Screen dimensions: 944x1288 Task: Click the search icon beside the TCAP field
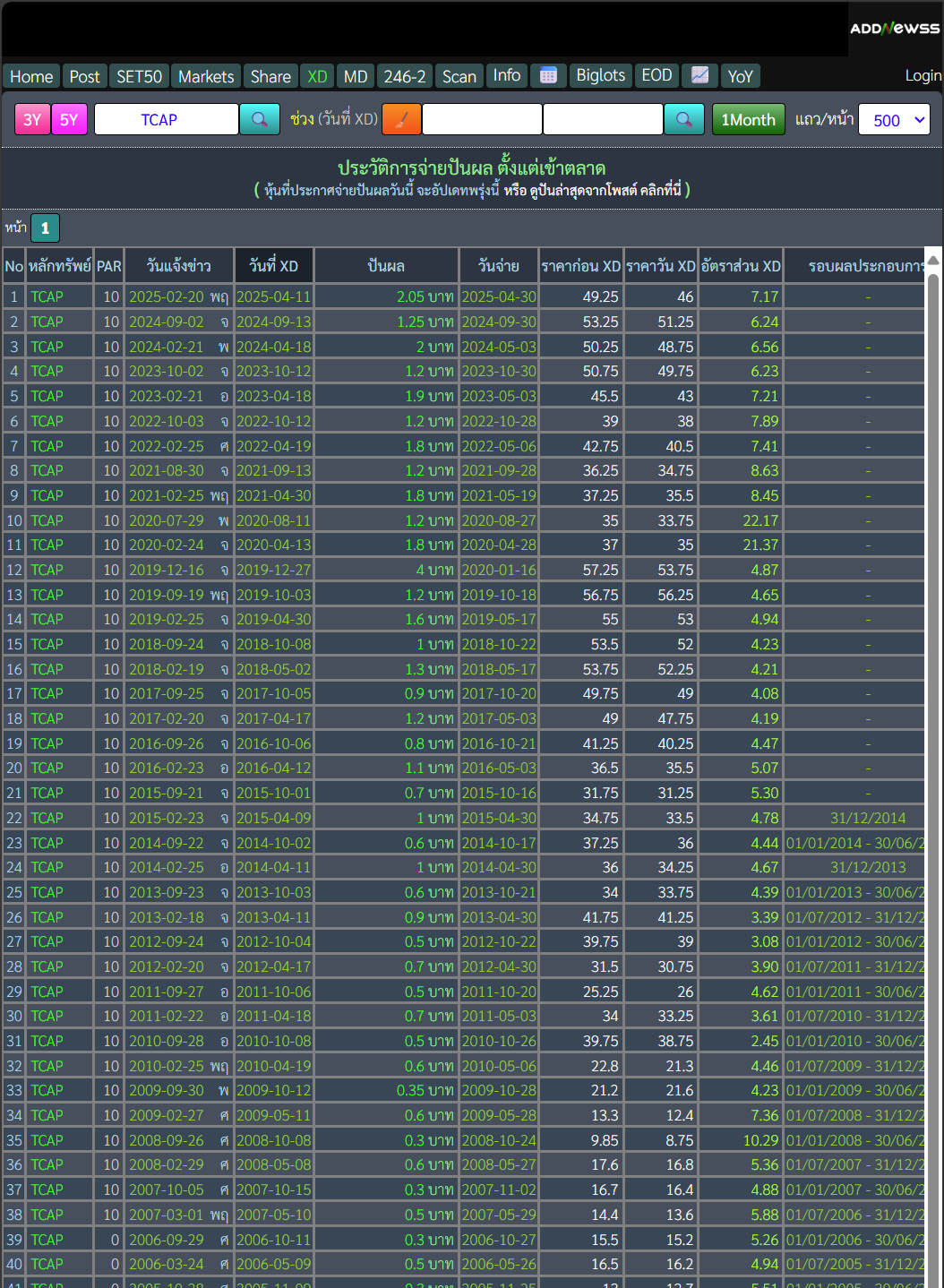[x=260, y=119]
